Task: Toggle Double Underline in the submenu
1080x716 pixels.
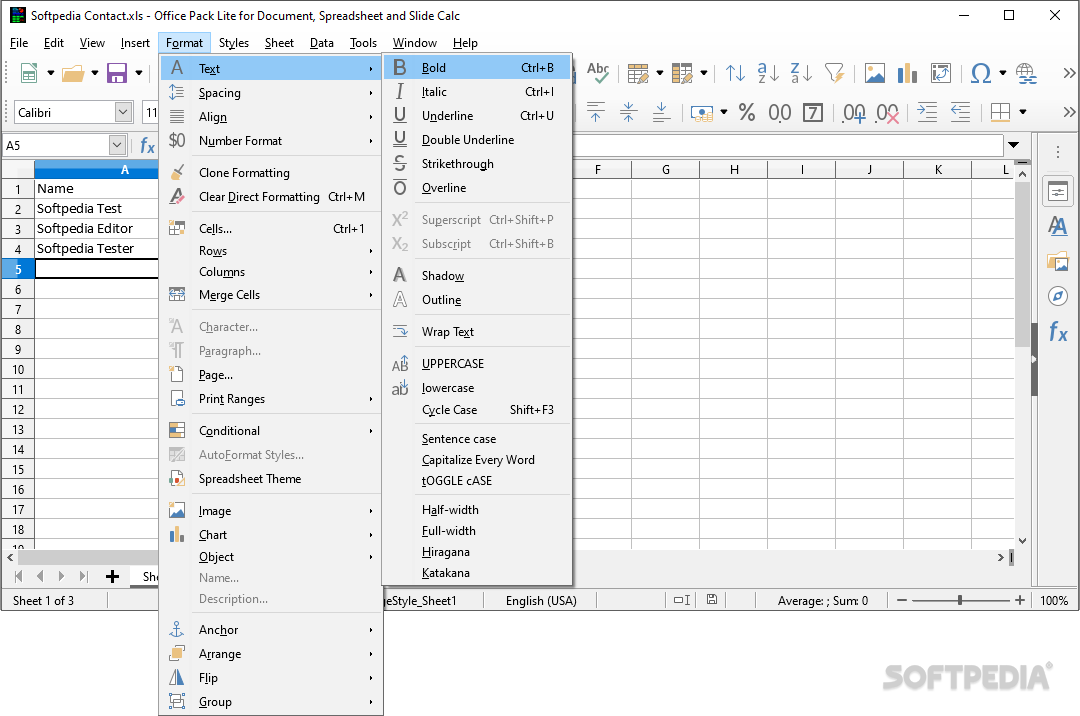Action: [x=477, y=140]
